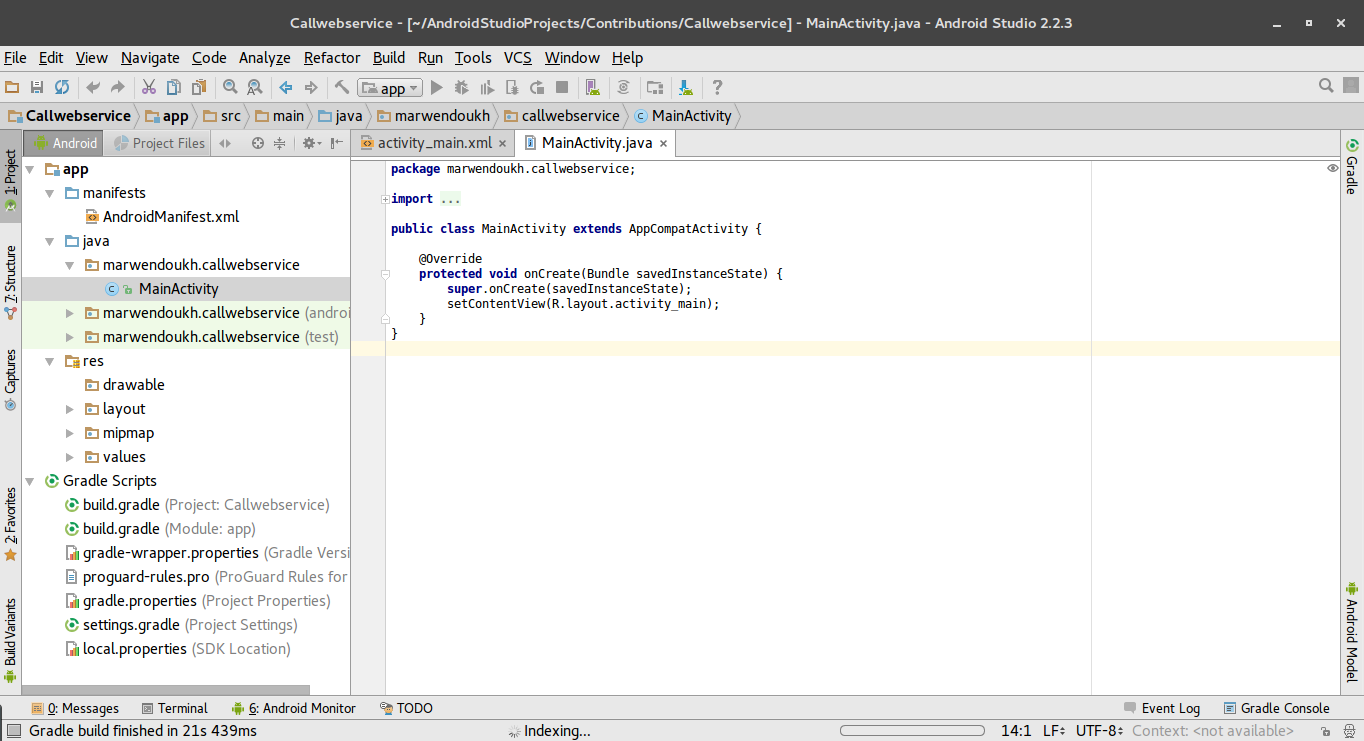Click the Undo arrow icon
This screenshot has width=1364, height=741.
[x=93, y=88]
